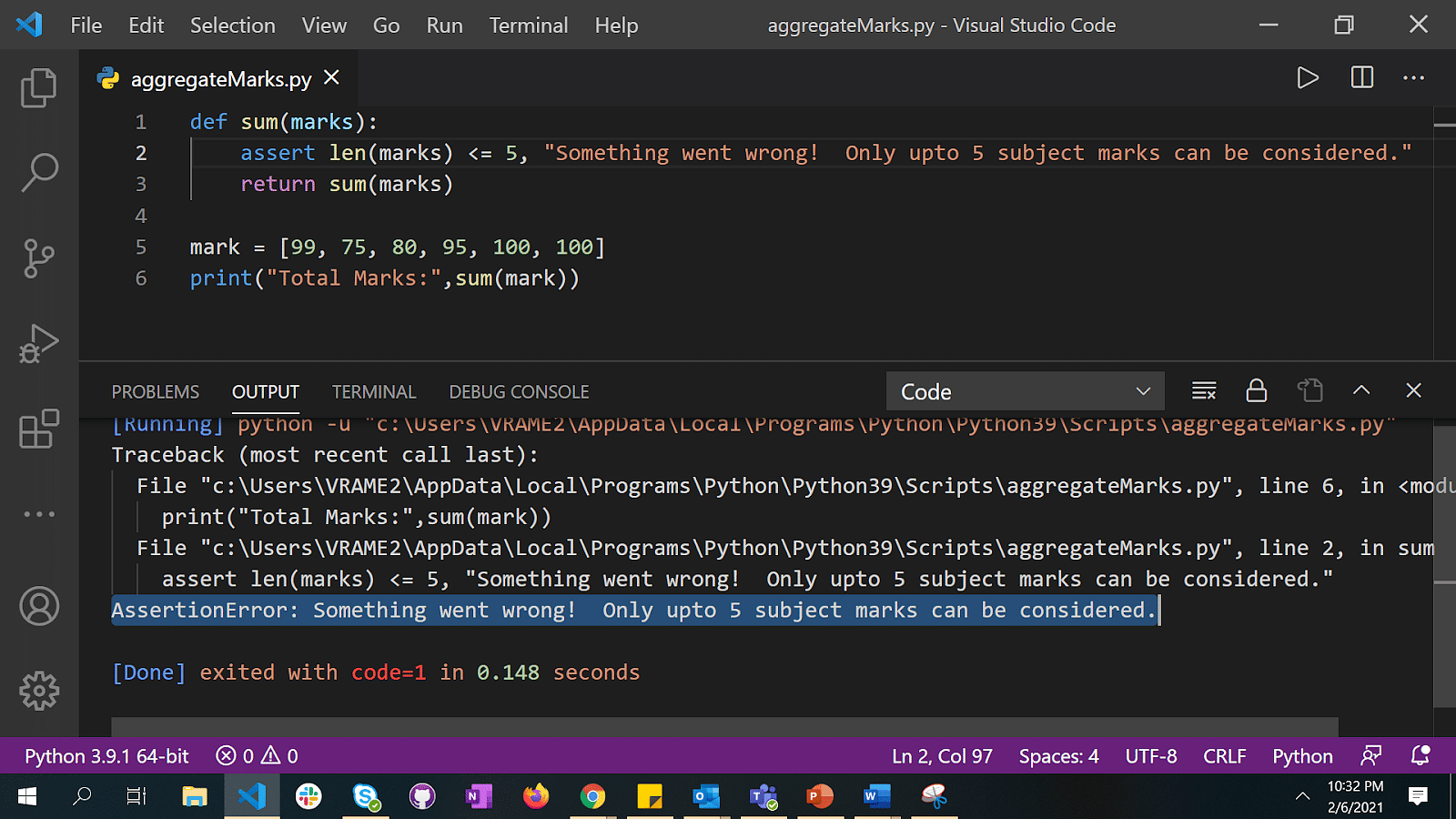Open File Explorer from taskbar
Viewport: 1456px width, 819px height.
click(x=194, y=797)
